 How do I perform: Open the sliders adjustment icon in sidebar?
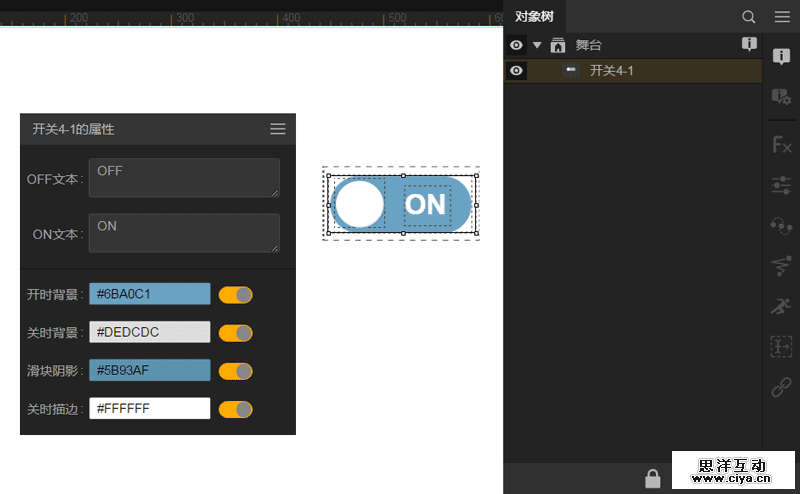[782, 185]
